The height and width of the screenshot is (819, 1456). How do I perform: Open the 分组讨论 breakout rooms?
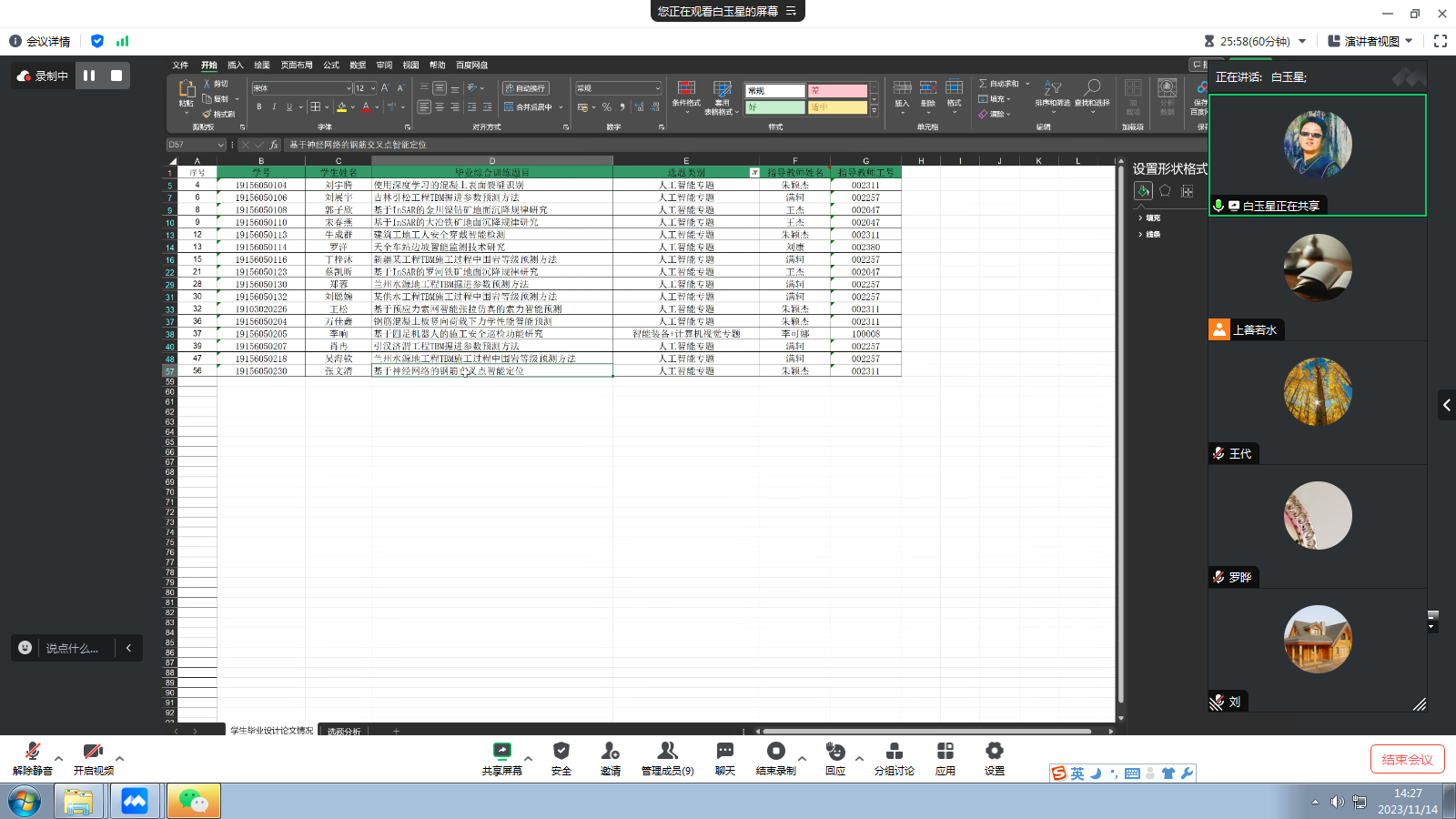pos(894,757)
